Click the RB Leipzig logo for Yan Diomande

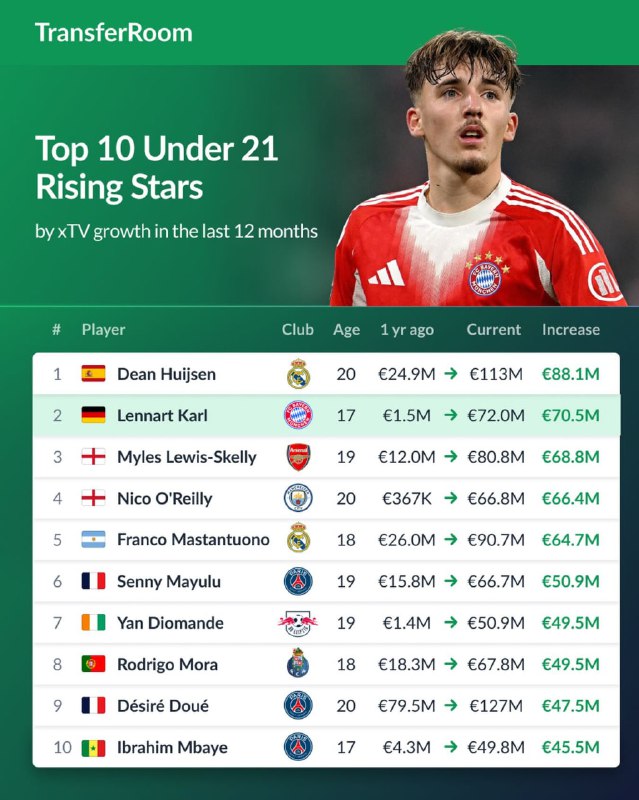click(x=298, y=623)
